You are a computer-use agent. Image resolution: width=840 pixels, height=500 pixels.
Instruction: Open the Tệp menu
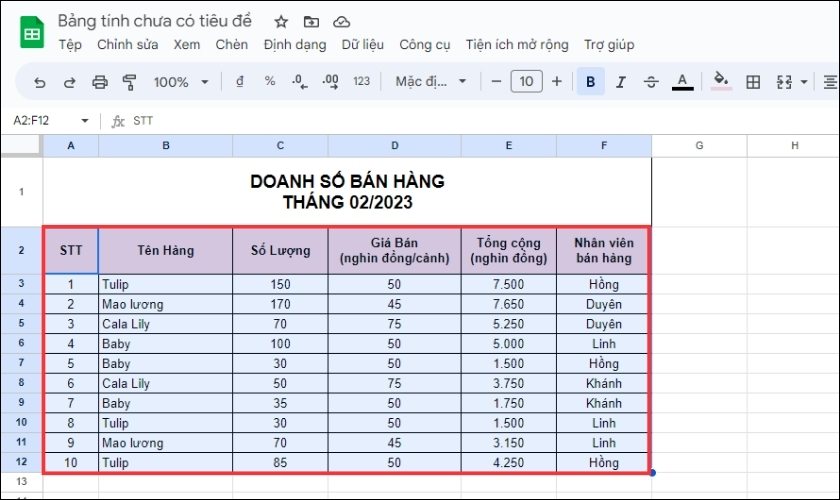point(70,45)
